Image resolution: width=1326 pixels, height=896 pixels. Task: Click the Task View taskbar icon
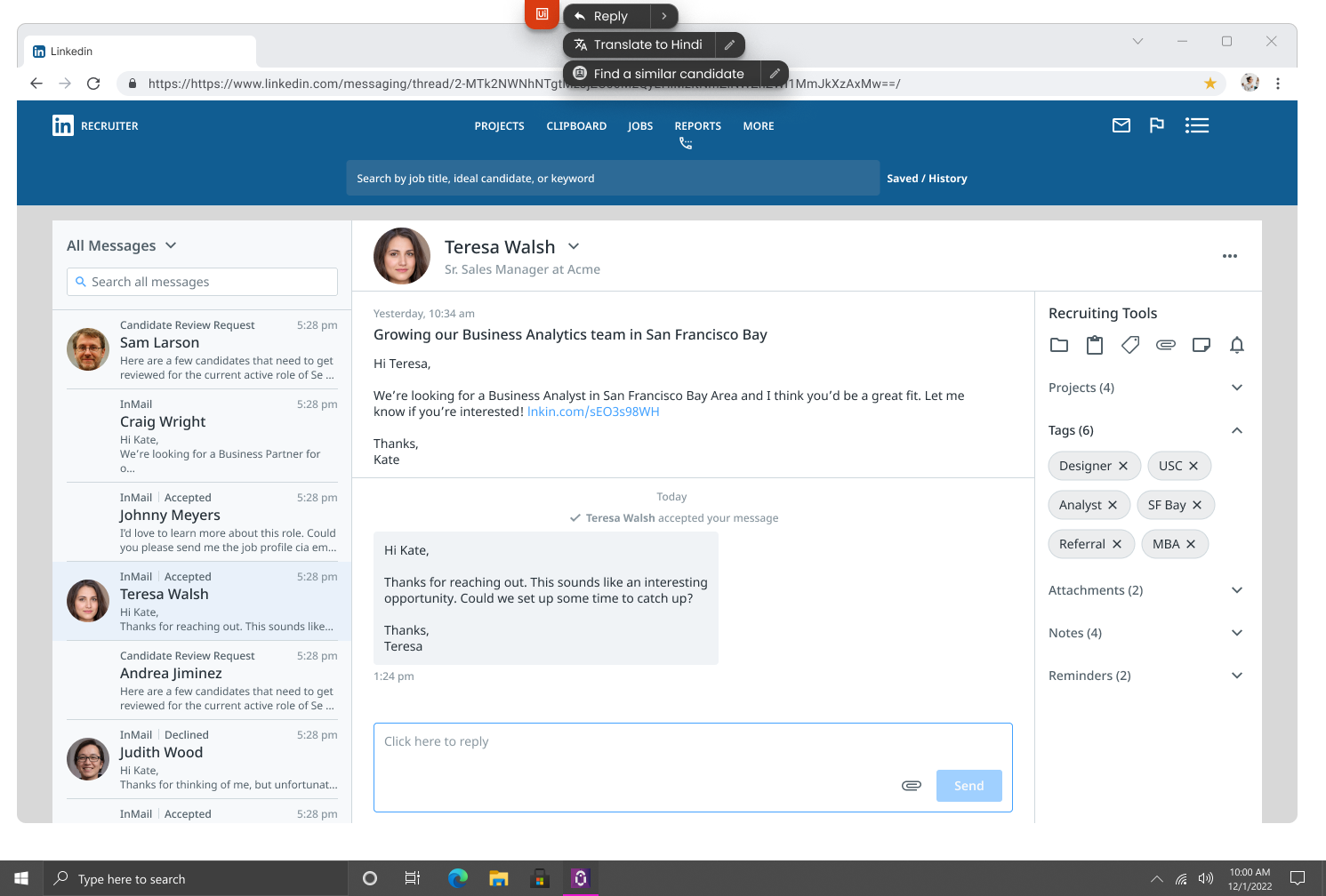(x=413, y=878)
